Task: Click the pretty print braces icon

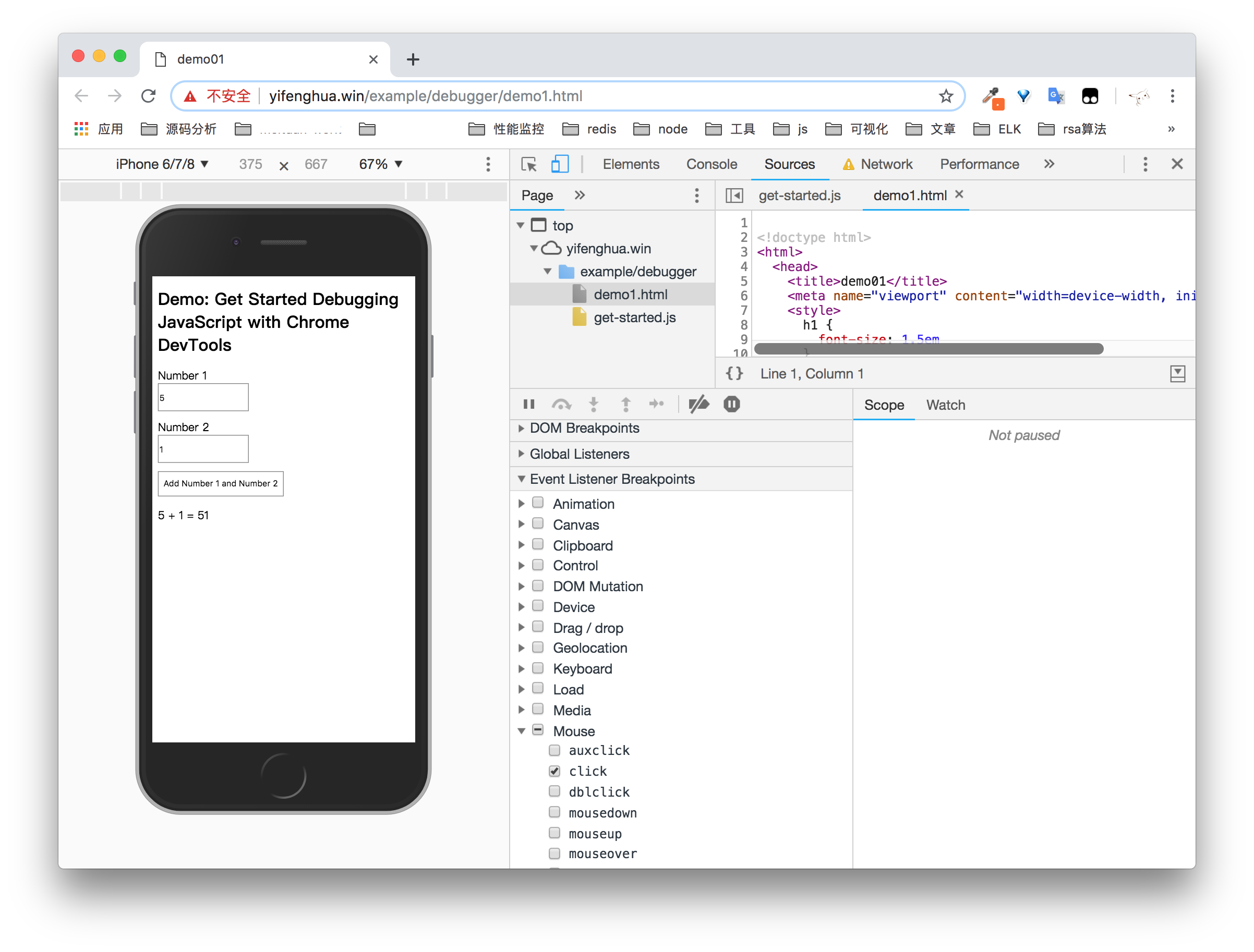Action: click(734, 373)
